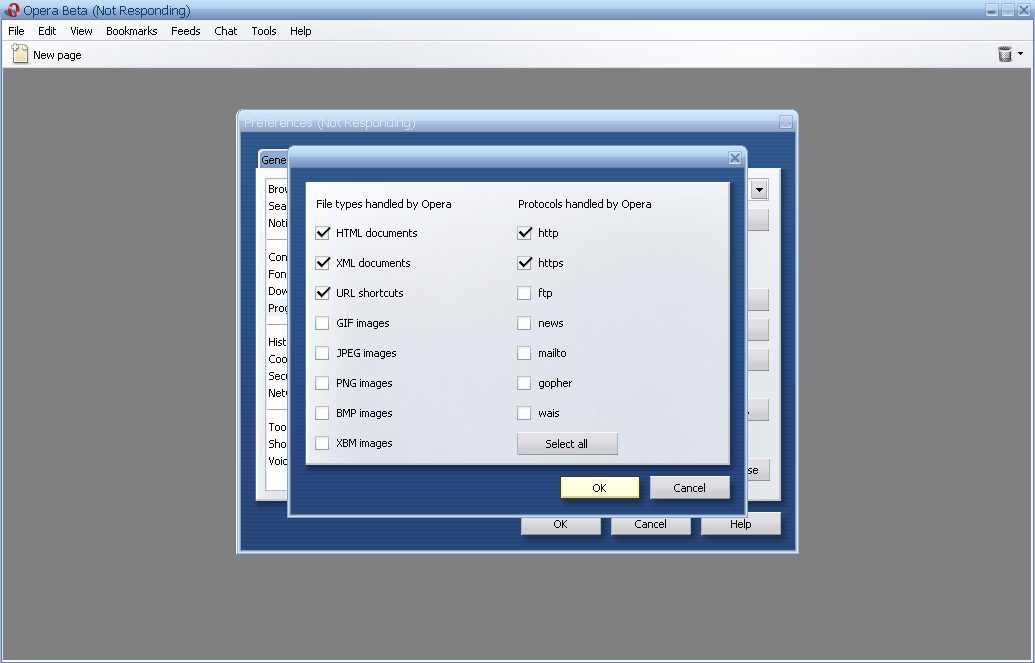1035x663 pixels.
Task: Click Help in the Preferences window
Action: coord(741,524)
